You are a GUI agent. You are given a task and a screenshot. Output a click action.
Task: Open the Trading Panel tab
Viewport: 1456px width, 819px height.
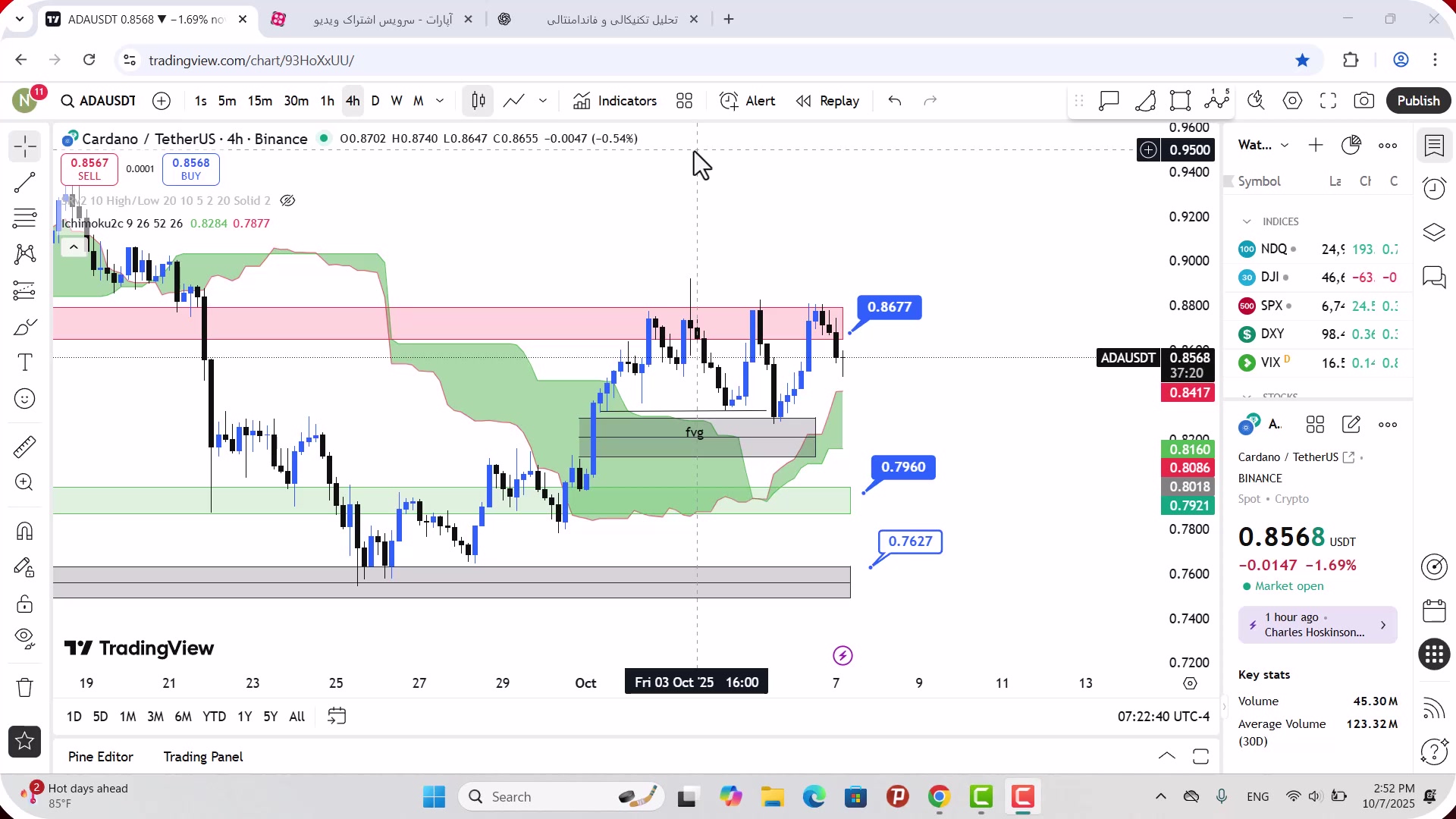tap(203, 757)
